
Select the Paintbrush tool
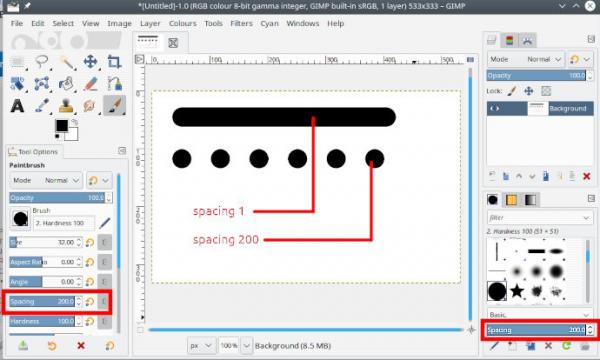point(114,105)
